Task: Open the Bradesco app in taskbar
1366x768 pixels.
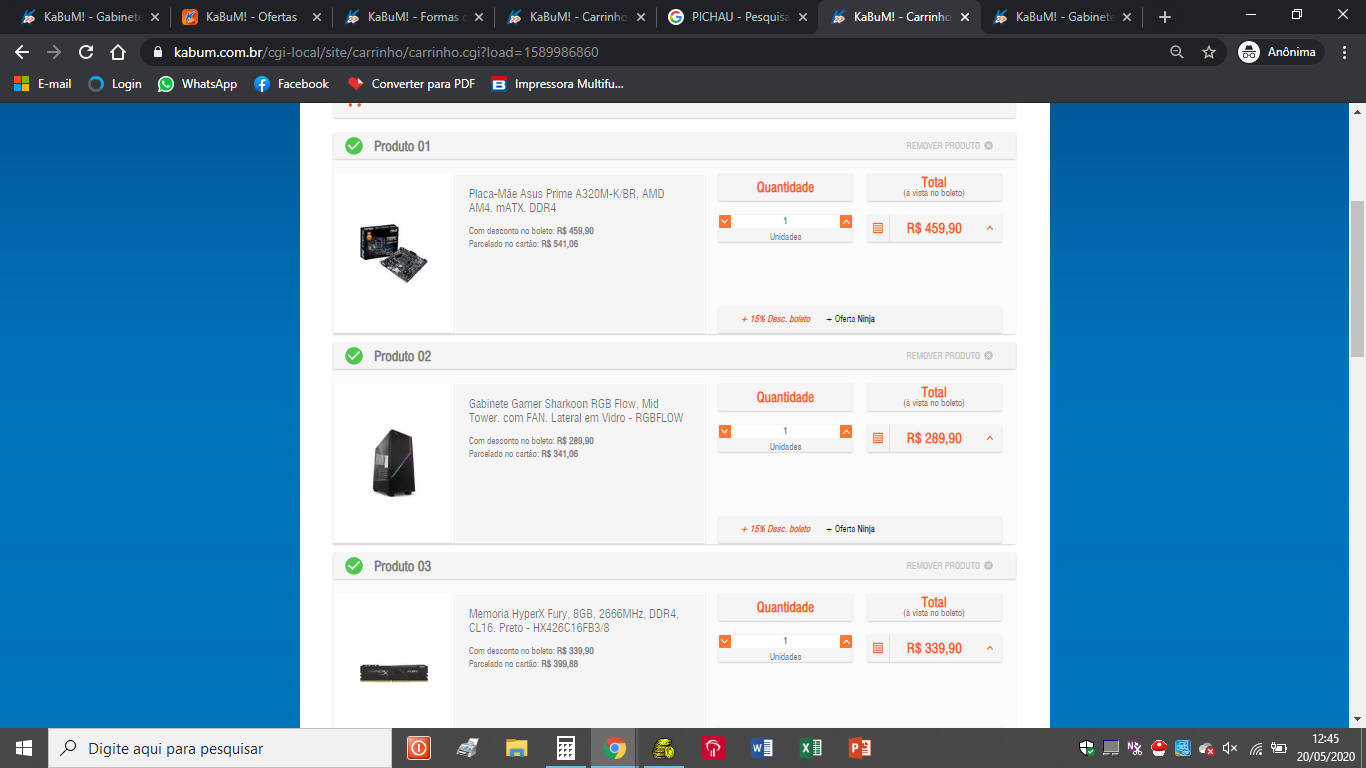Action: (x=713, y=748)
